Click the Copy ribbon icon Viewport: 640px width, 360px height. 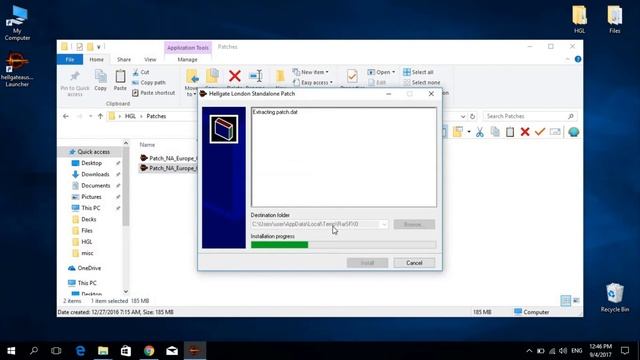[100, 80]
